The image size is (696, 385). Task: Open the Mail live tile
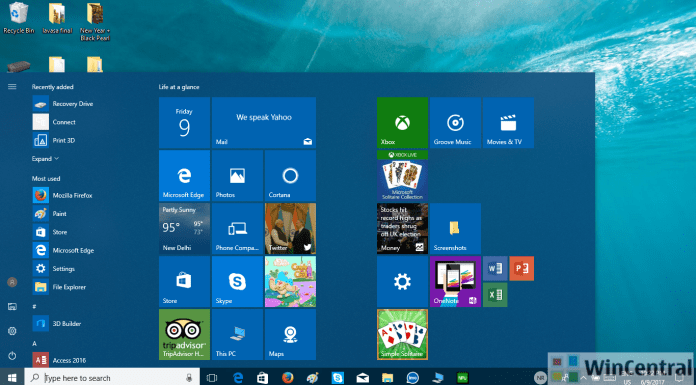pos(264,123)
